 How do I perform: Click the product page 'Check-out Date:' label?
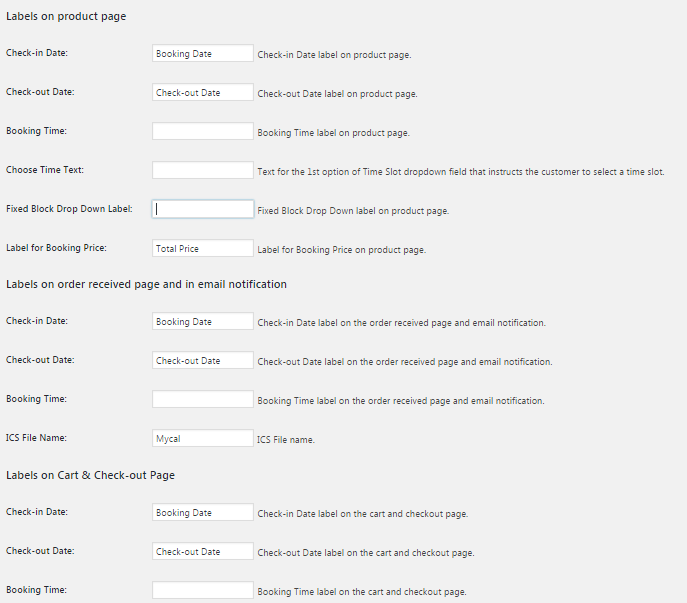40,92
